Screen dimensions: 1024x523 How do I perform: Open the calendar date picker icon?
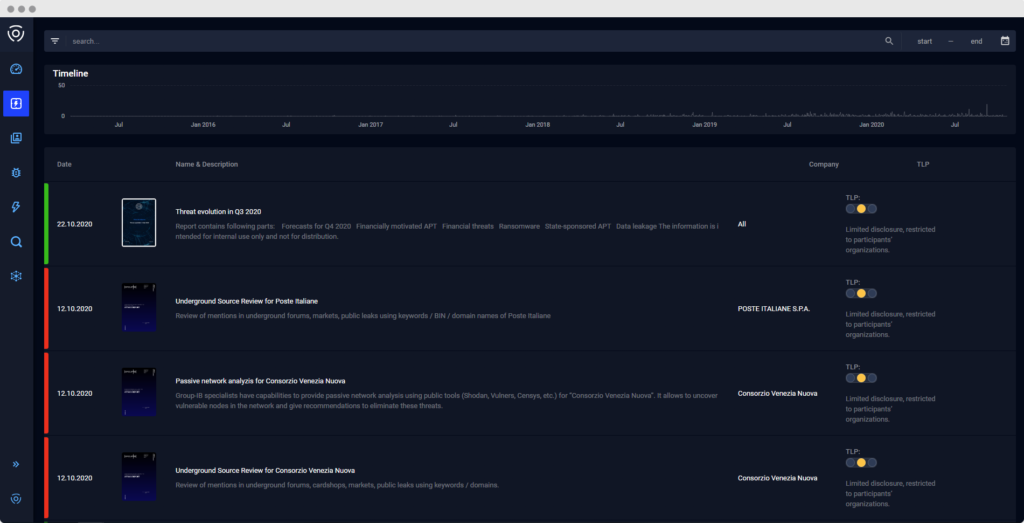point(1005,41)
